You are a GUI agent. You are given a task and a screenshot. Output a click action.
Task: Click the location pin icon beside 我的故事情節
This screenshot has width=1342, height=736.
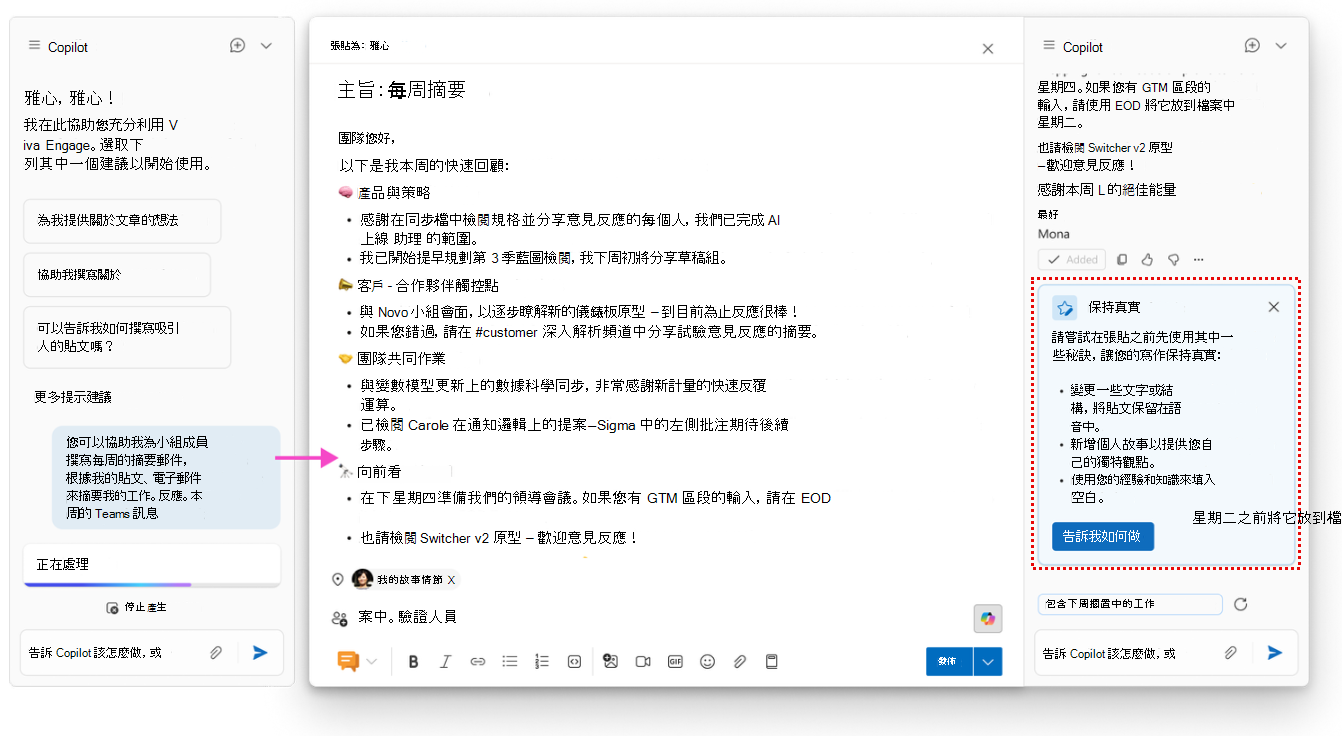point(338,579)
